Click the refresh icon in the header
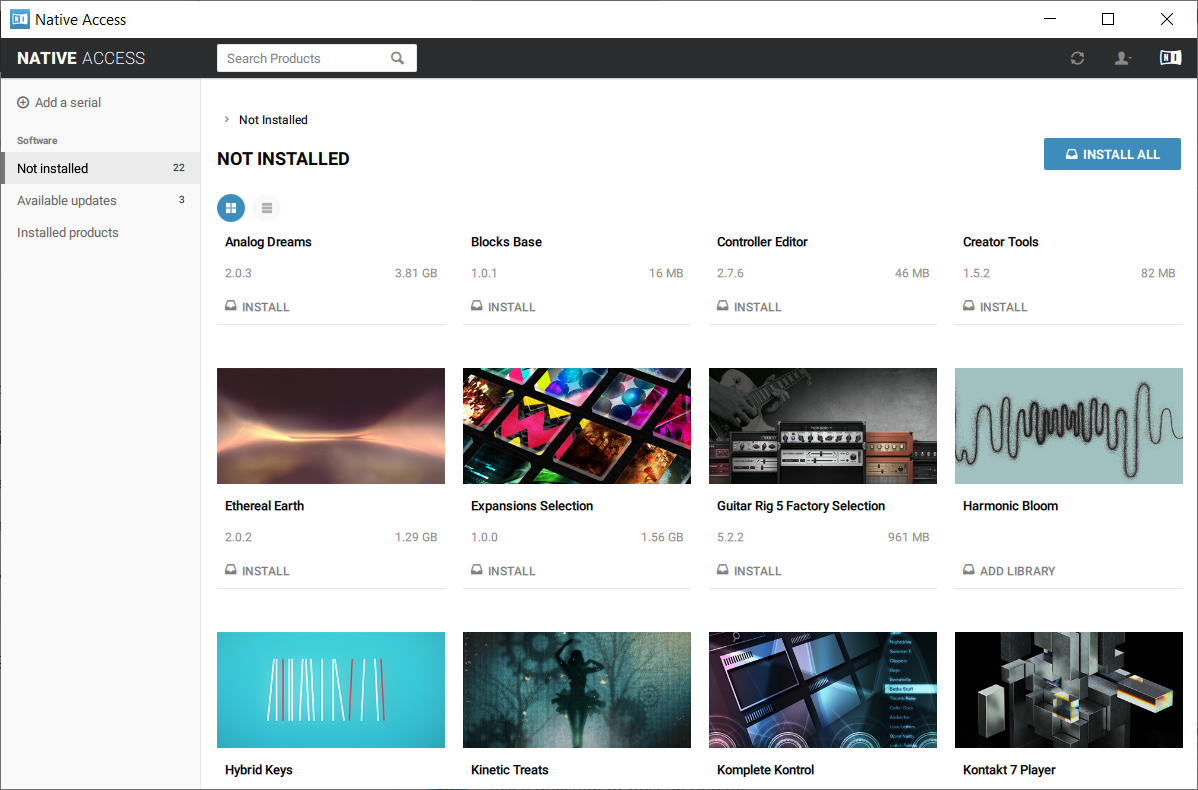This screenshot has width=1198, height=790. pos(1077,58)
